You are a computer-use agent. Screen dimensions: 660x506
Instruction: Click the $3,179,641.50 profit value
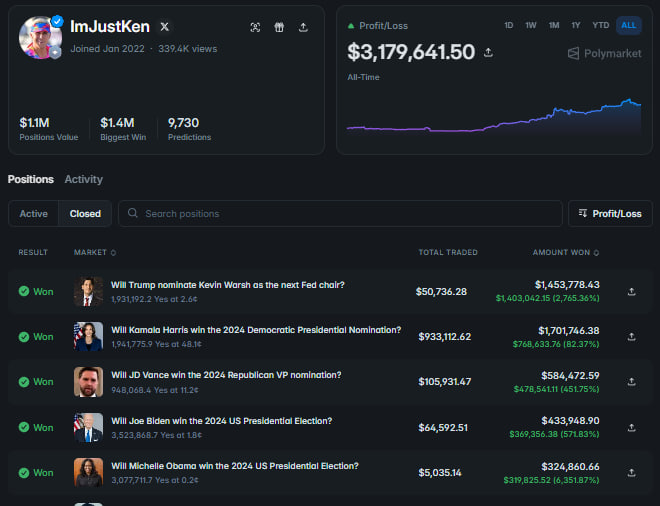[x=411, y=52]
